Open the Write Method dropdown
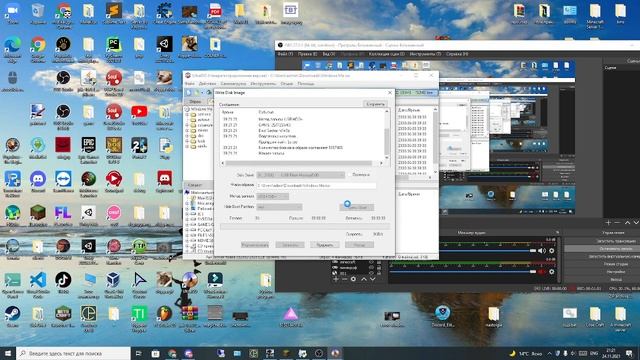The width and height of the screenshot is (640, 360). [273, 196]
